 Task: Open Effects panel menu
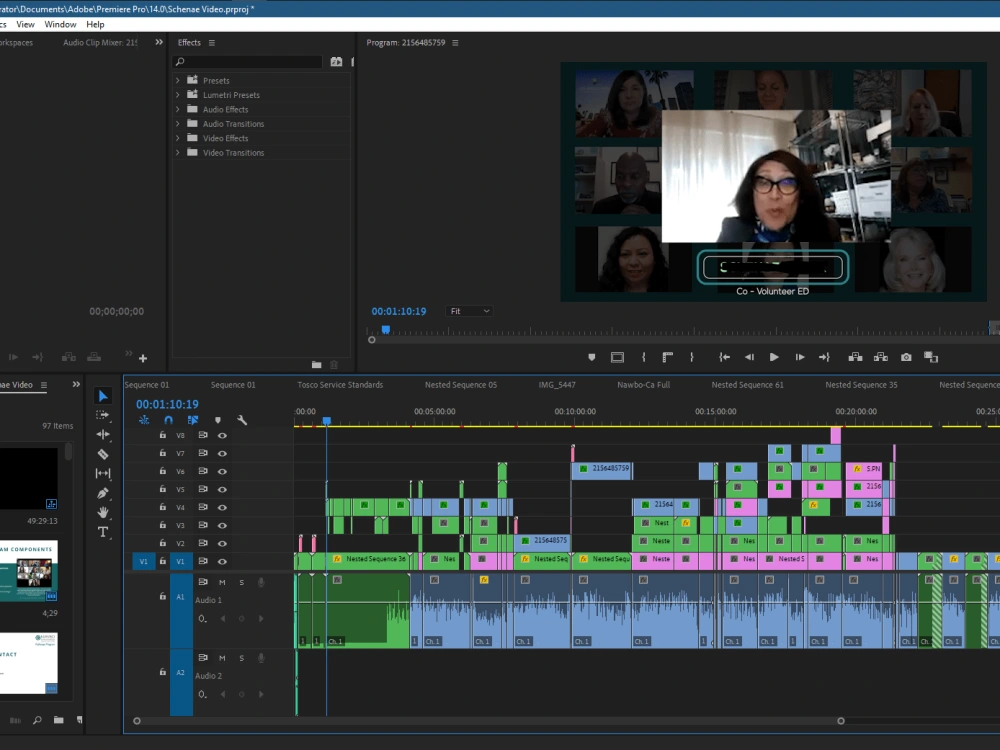(212, 43)
